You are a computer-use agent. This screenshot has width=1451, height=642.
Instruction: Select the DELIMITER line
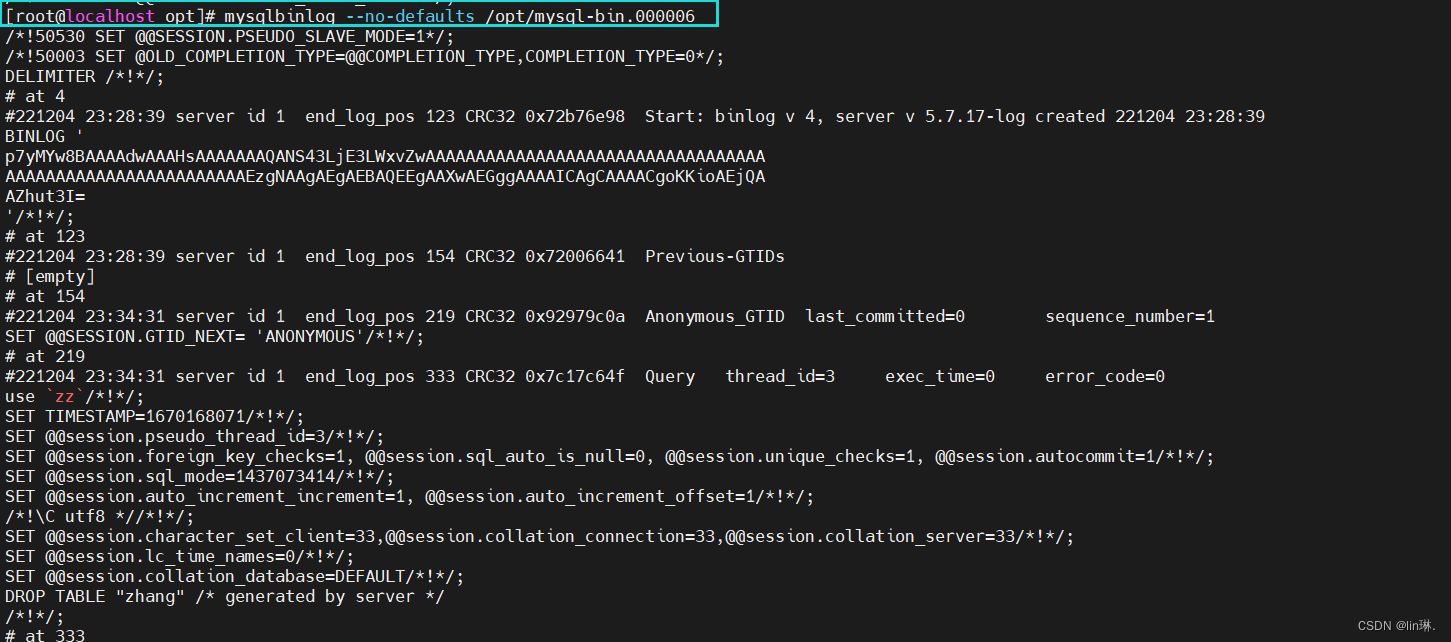[x=84, y=76]
